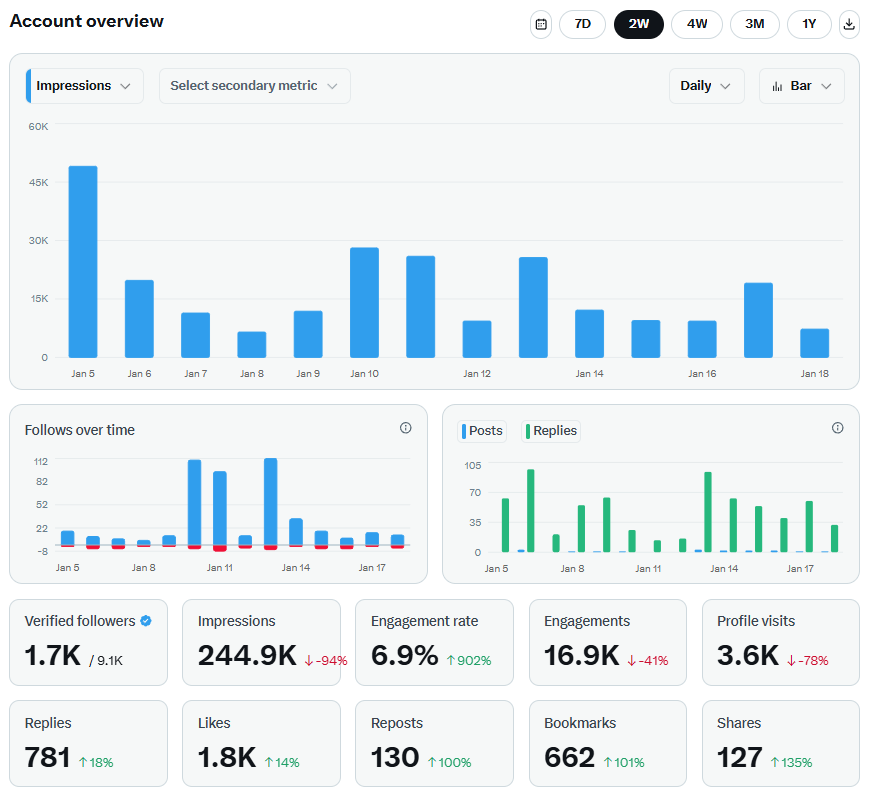The image size is (874, 797).
Task: Click the bar chart icon beside Bar
Action: pos(777,86)
